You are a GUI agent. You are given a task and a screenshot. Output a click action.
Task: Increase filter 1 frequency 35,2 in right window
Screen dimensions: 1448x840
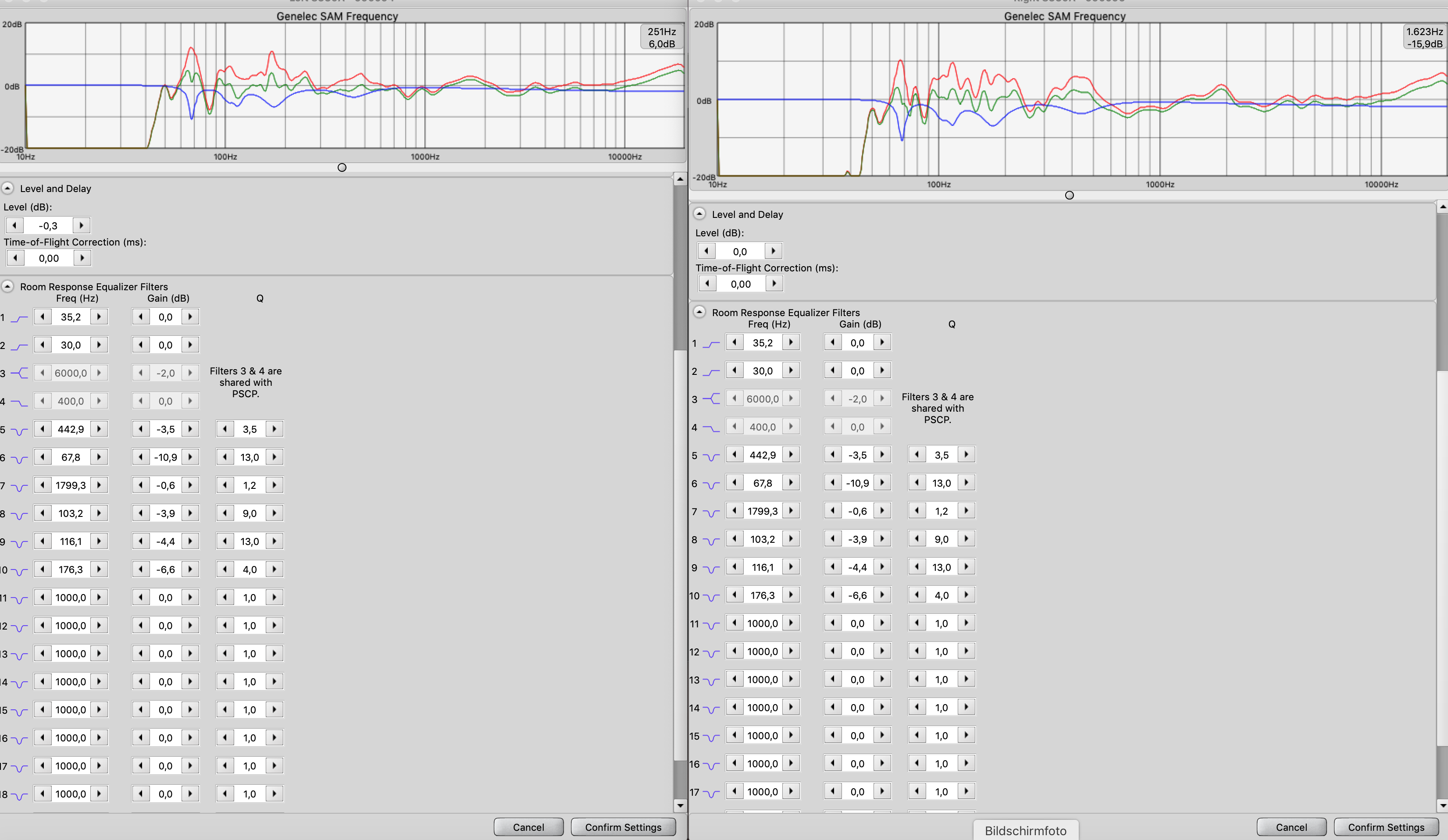[791, 342]
